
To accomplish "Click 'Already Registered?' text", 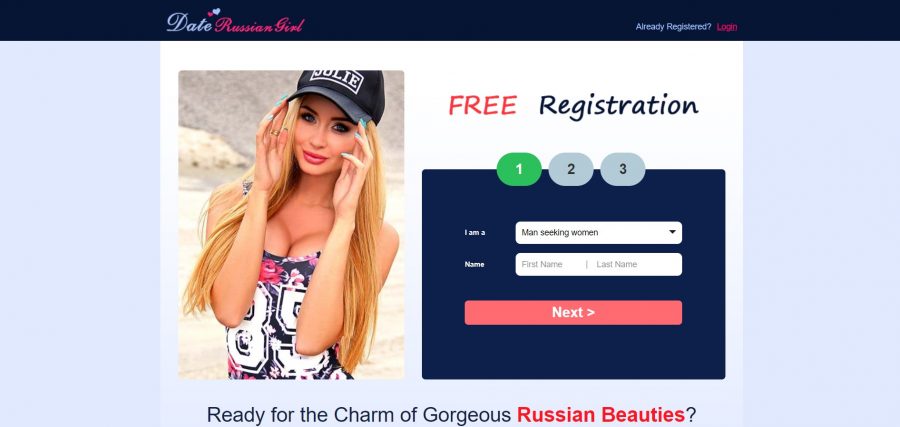I will click(x=673, y=26).
